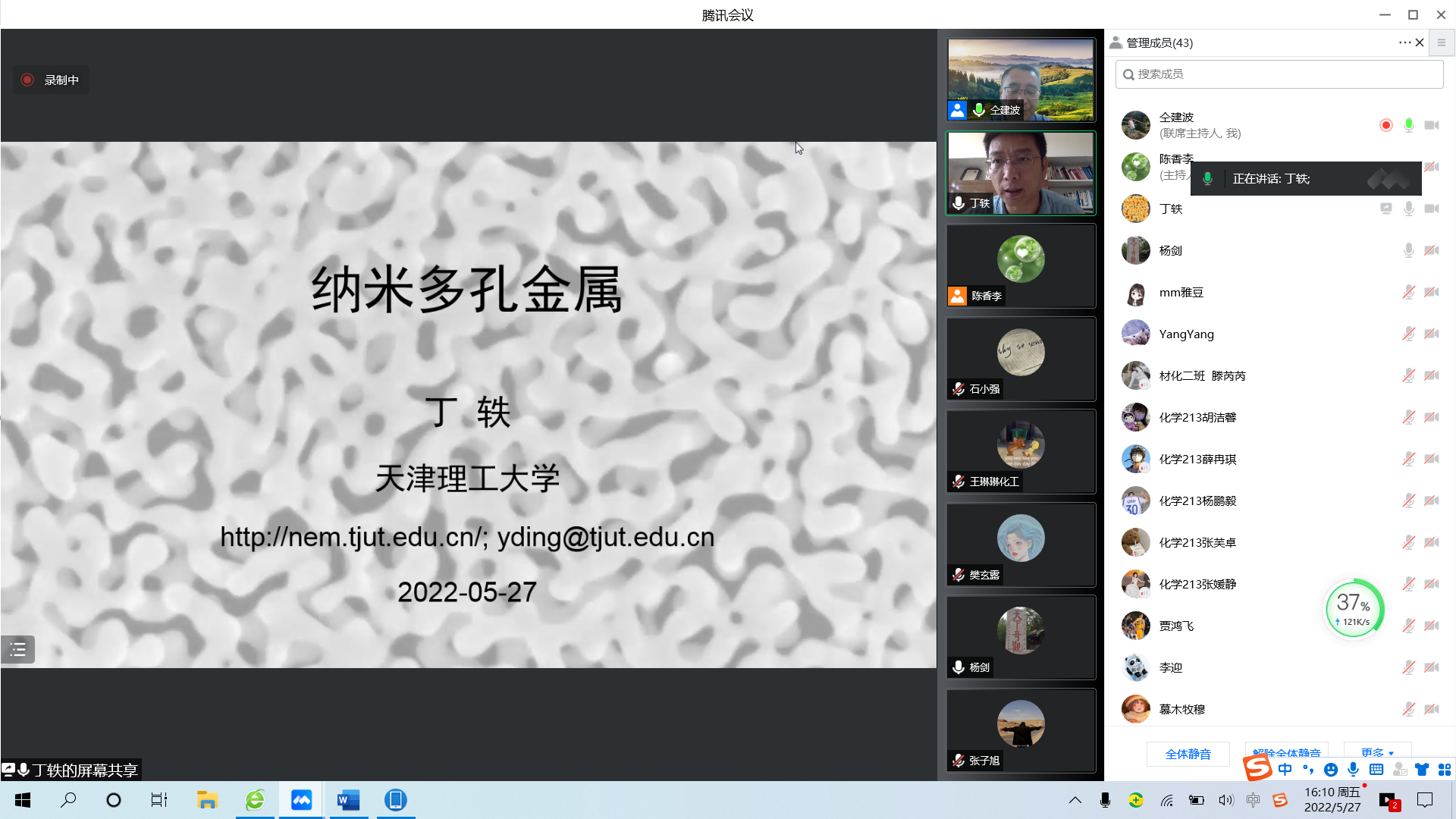Viewport: 1456px width, 819px height.
Task: Close the 管理成员 members panel
Action: [1420, 42]
